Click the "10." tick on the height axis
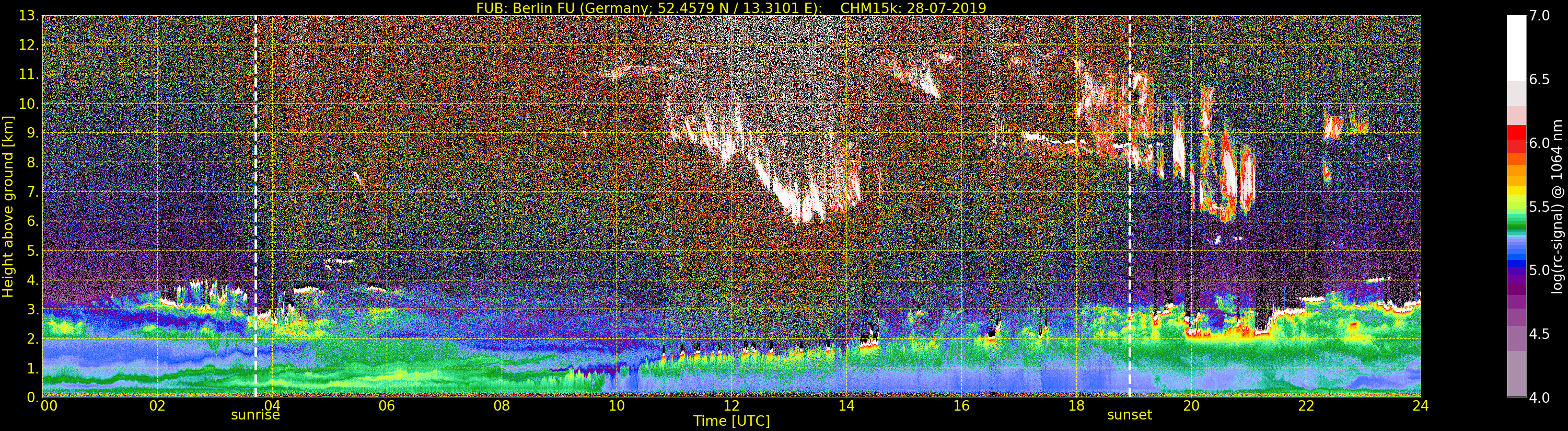This screenshot has width=1568, height=431. [29, 104]
